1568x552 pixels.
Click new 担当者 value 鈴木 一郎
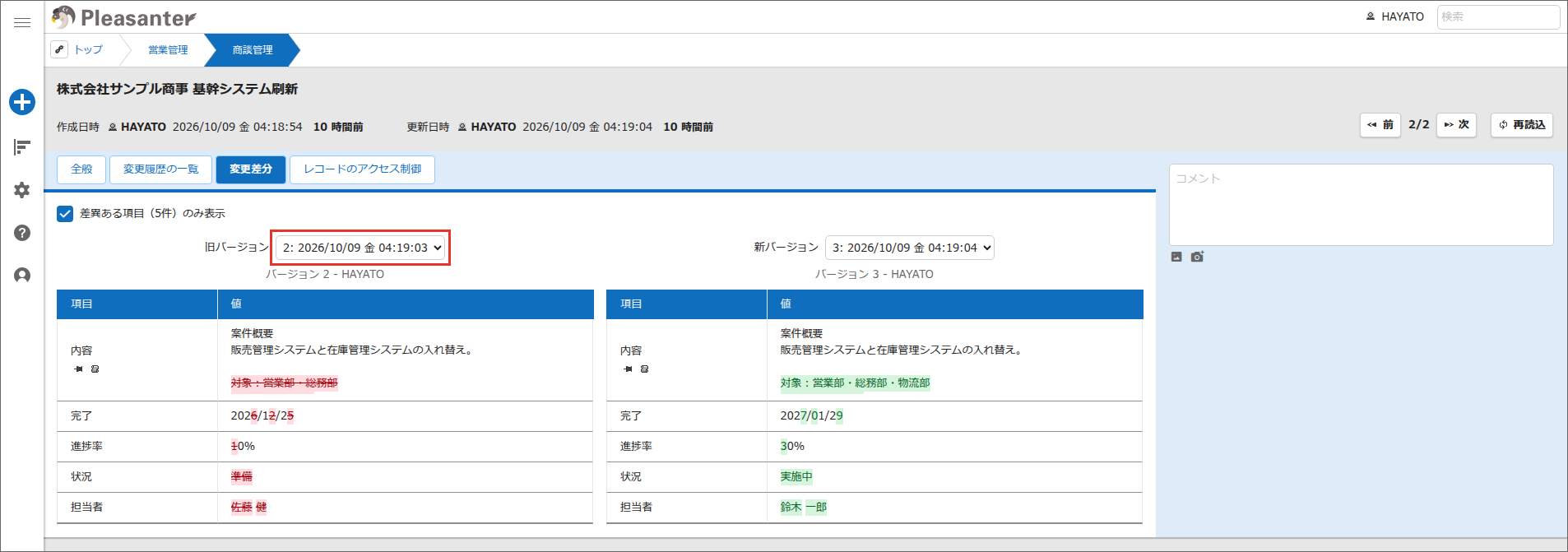click(804, 508)
